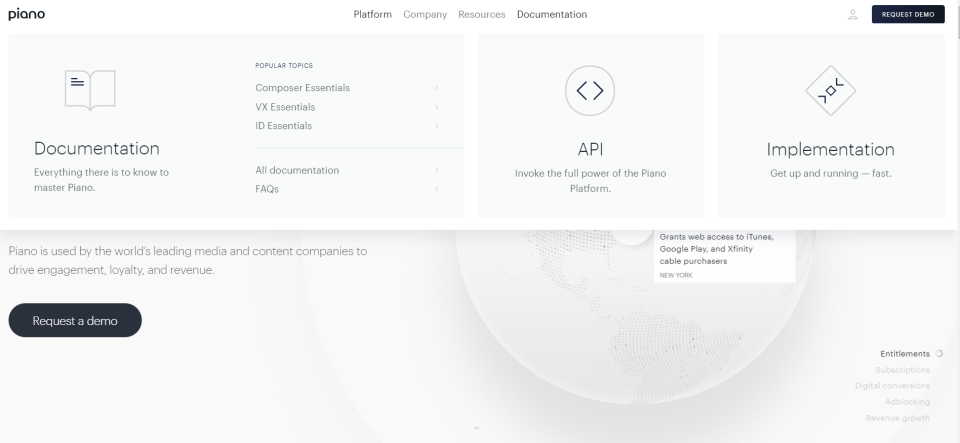Click 'Get up and running — fast.' text
This screenshot has height=443, width=960.
(830, 174)
